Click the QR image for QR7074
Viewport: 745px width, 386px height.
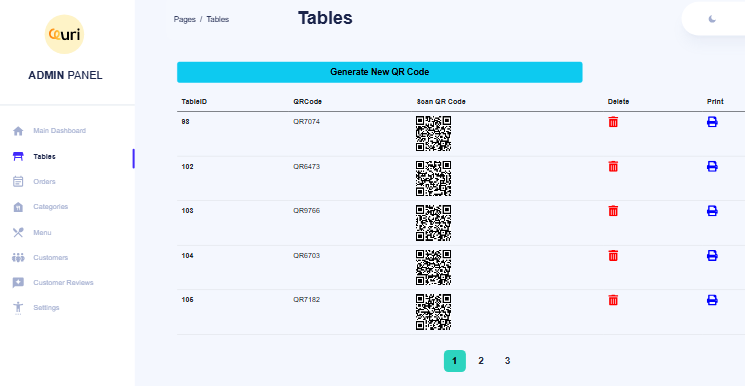tap(433, 134)
